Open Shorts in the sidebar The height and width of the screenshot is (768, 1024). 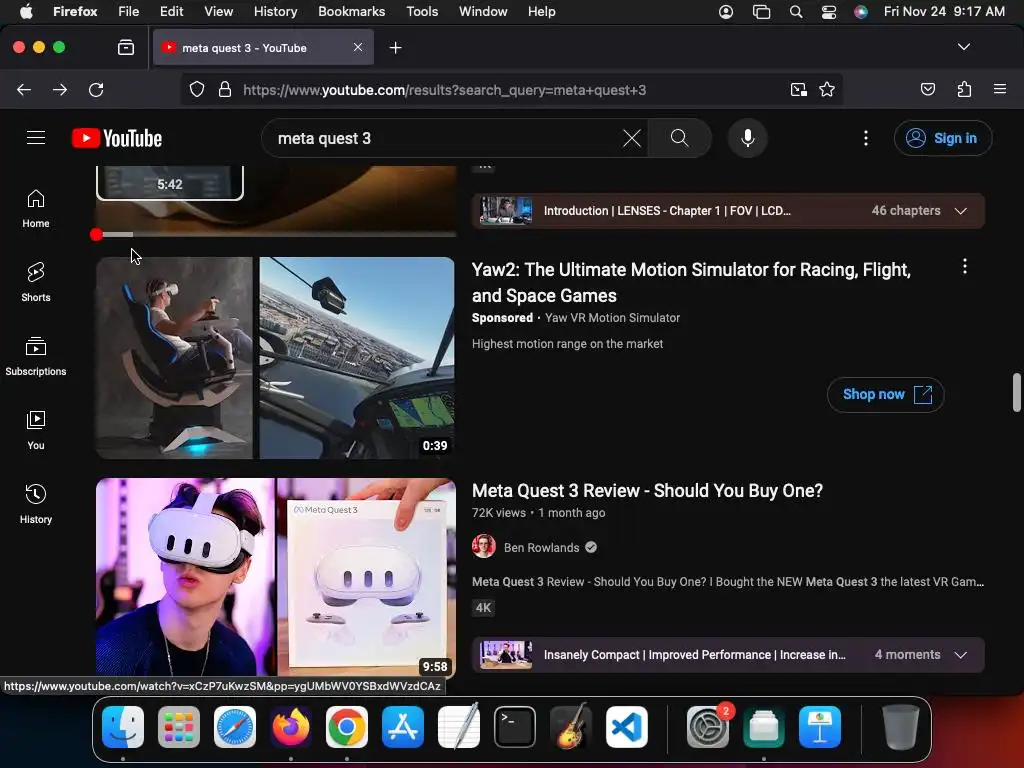pyautogui.click(x=36, y=282)
